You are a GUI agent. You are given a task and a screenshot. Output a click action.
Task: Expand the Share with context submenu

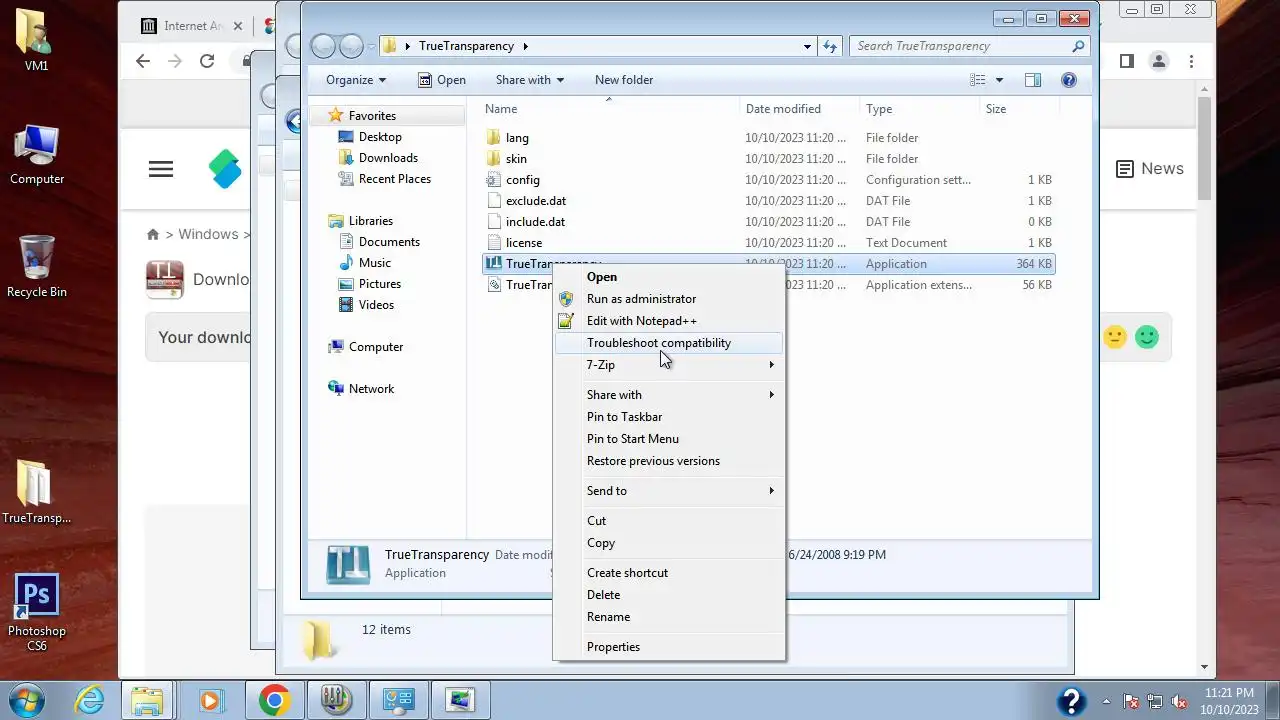[x=669, y=395]
